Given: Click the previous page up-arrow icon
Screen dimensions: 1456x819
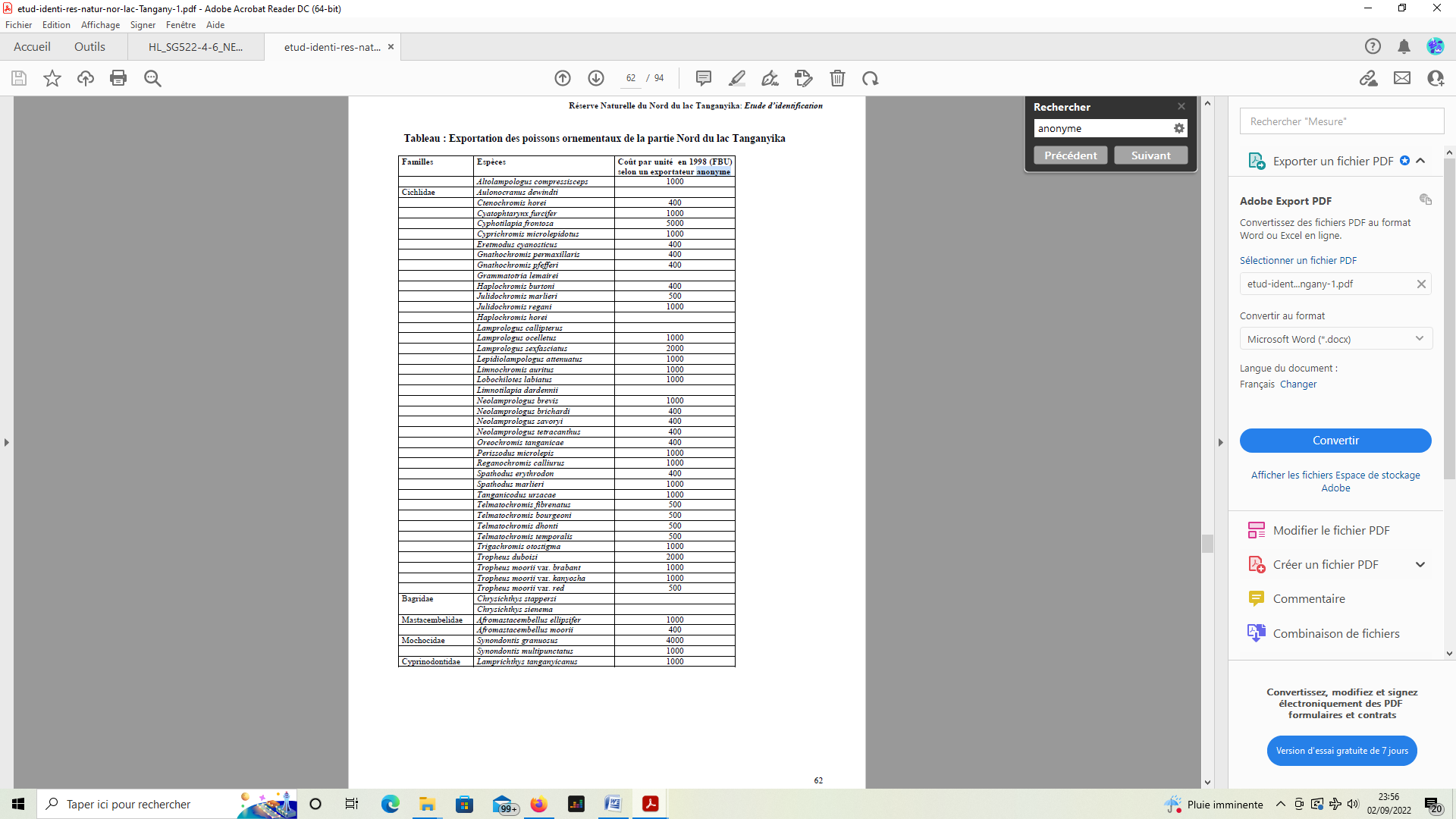Looking at the screenshot, I should pos(563,78).
